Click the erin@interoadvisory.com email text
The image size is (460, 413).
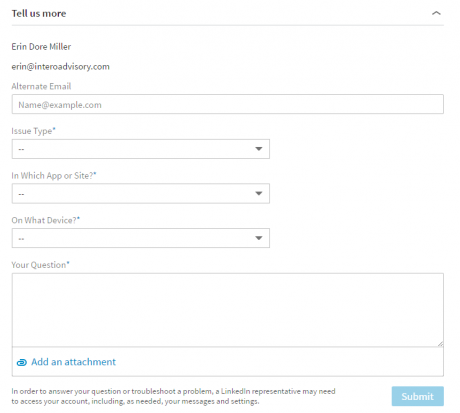pos(60,67)
